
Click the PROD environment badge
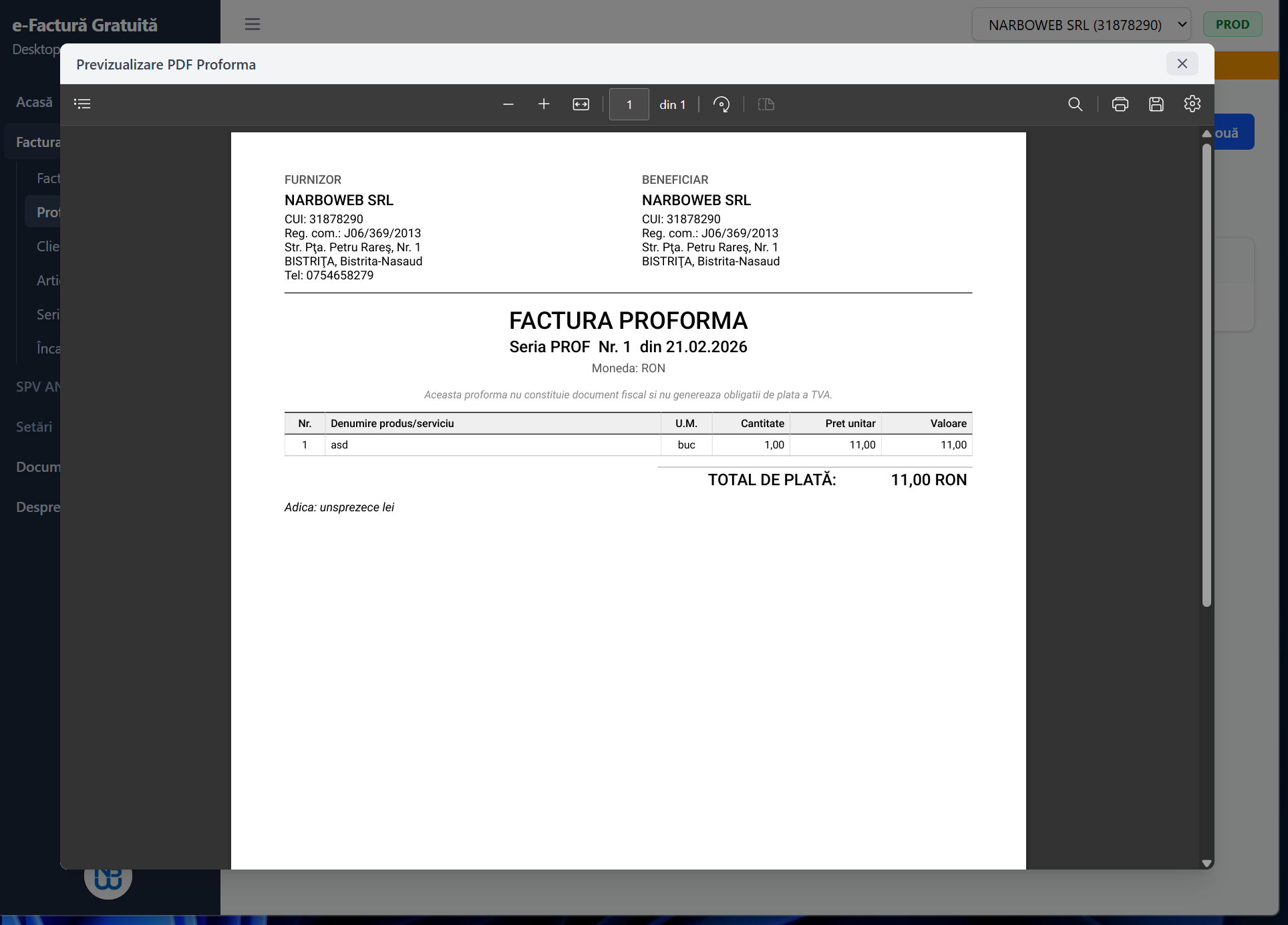[1233, 24]
